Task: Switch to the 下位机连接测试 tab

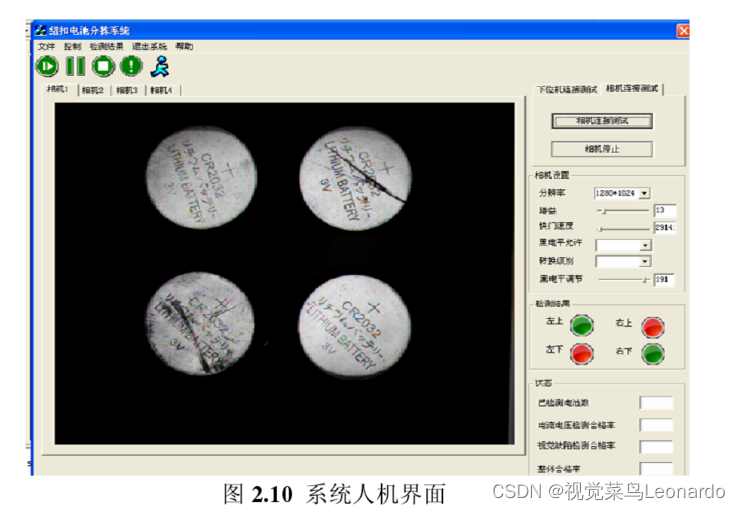Action: pyautogui.click(x=568, y=89)
